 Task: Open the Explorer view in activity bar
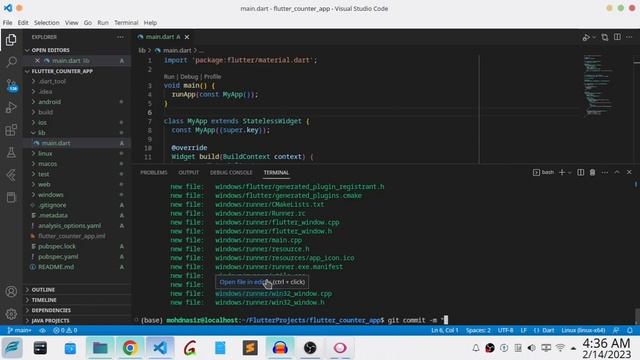pyautogui.click(x=11, y=40)
